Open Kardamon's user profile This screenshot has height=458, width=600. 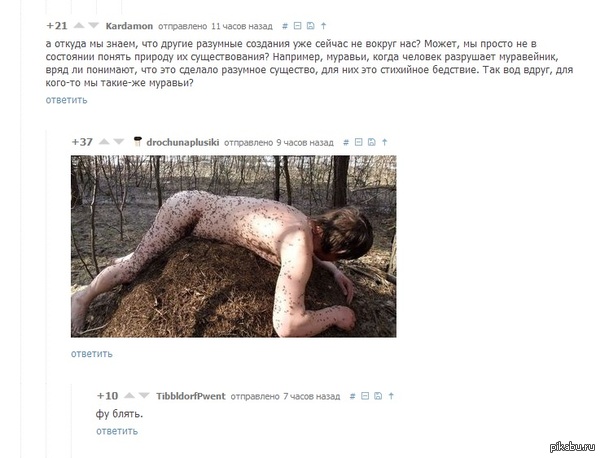click(x=129, y=26)
